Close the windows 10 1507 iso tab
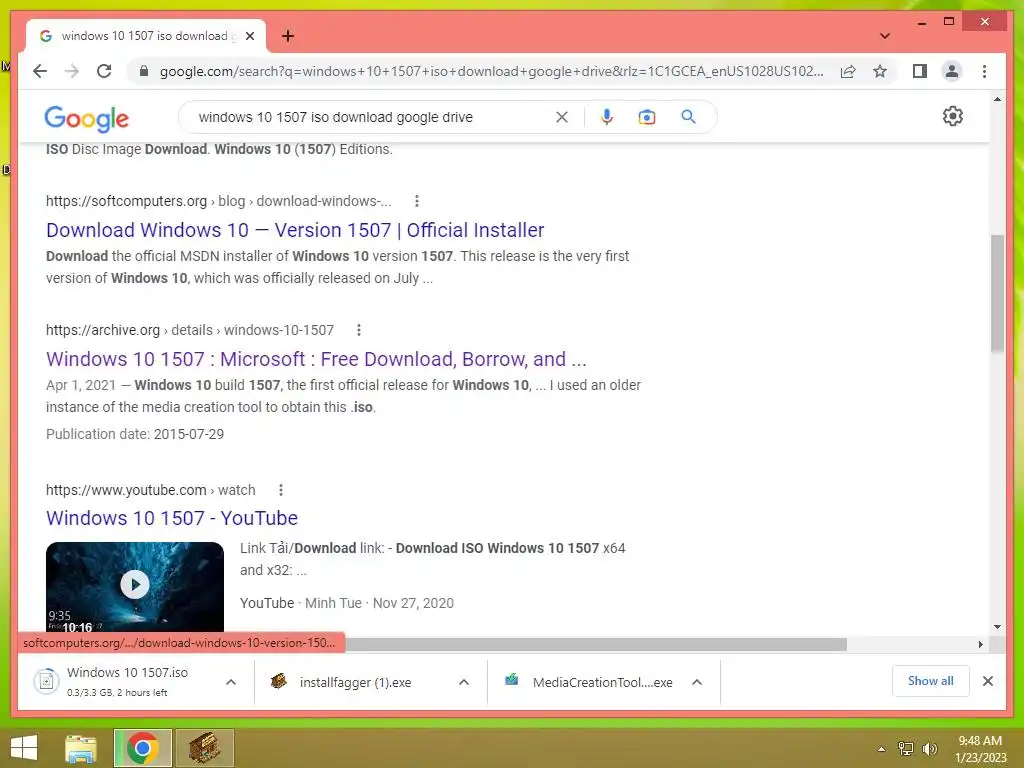Image resolution: width=1024 pixels, height=768 pixels. click(x=249, y=36)
